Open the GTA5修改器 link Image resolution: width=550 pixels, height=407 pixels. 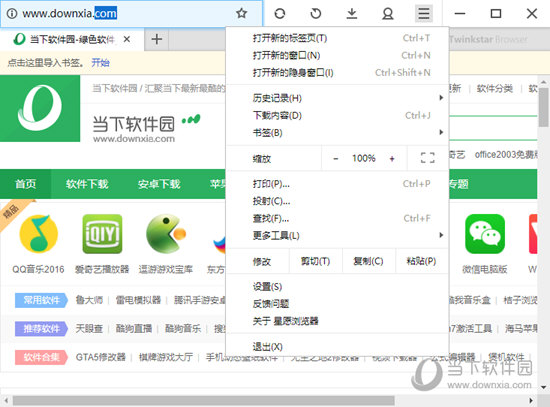[x=101, y=357]
